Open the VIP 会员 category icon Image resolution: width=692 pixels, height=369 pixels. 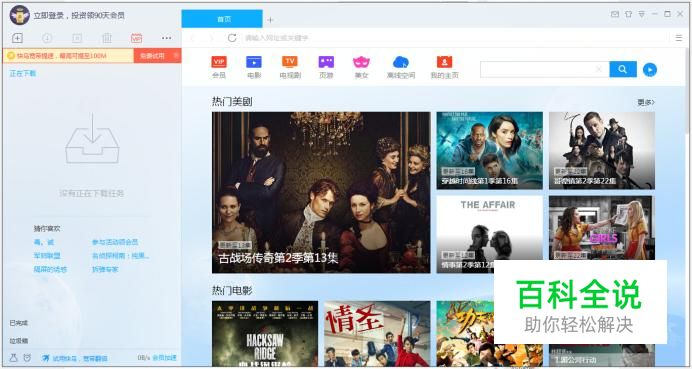(219, 67)
